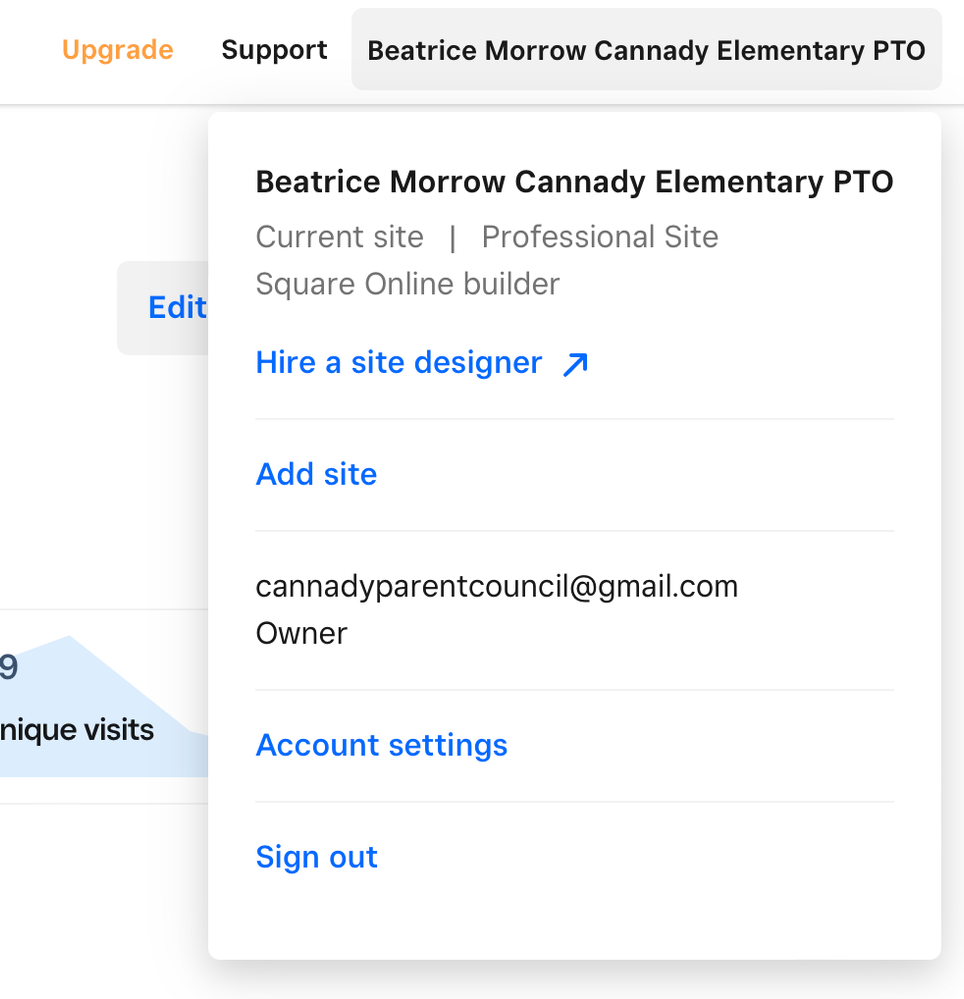Click the Square Online builder text
The height and width of the screenshot is (999, 964).
click(x=407, y=284)
